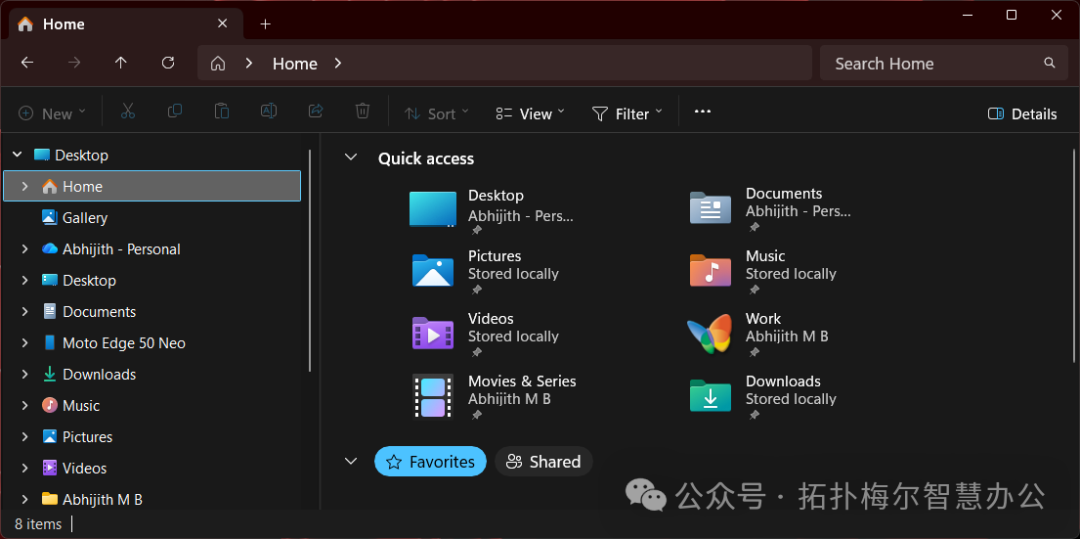The image size is (1080, 539).
Task: Select the Shared filter pill
Action: click(543, 461)
